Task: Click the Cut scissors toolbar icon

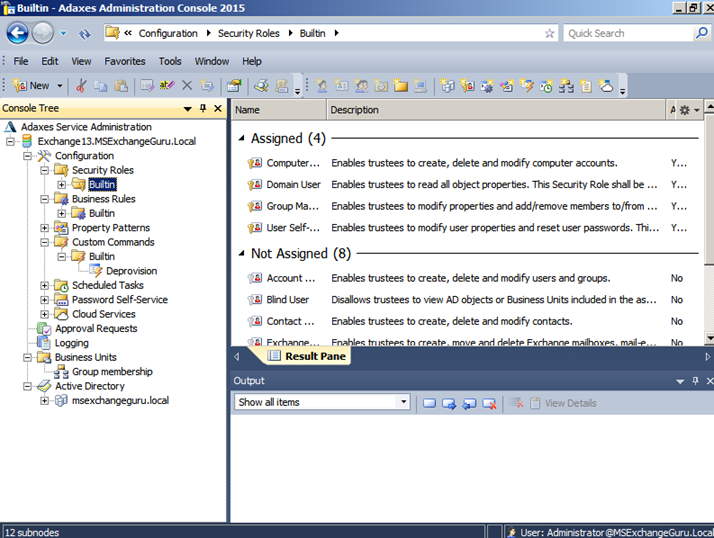Action: pos(82,86)
